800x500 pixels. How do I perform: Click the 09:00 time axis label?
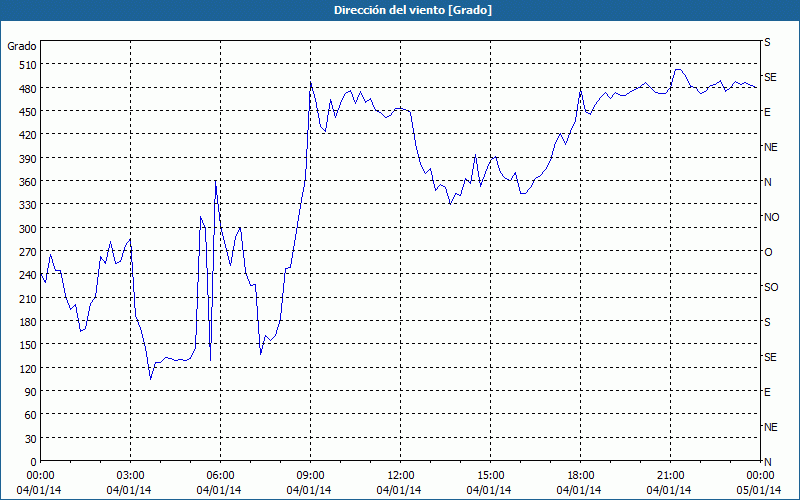[x=311, y=476]
